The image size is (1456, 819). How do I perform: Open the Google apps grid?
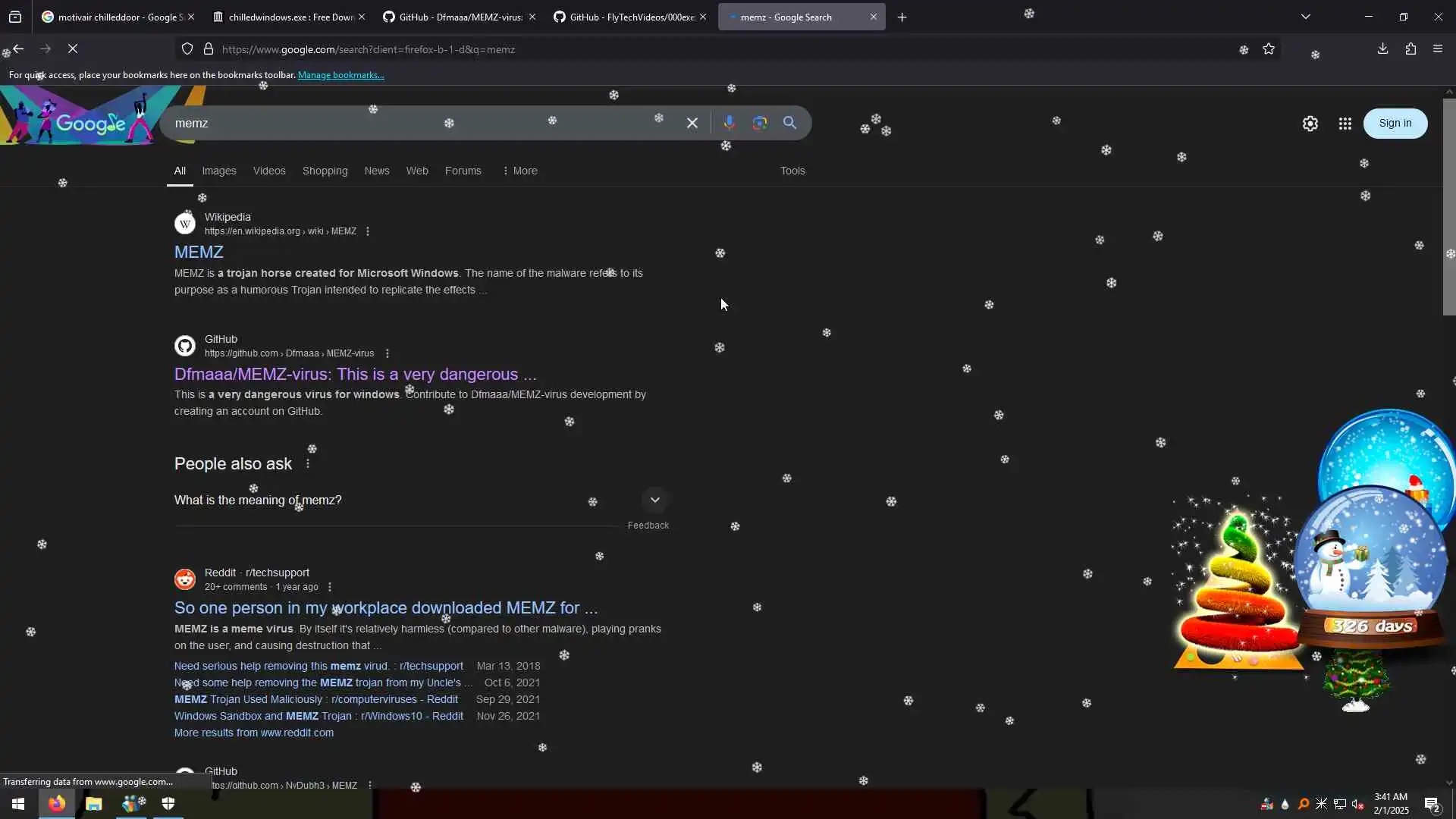point(1345,124)
